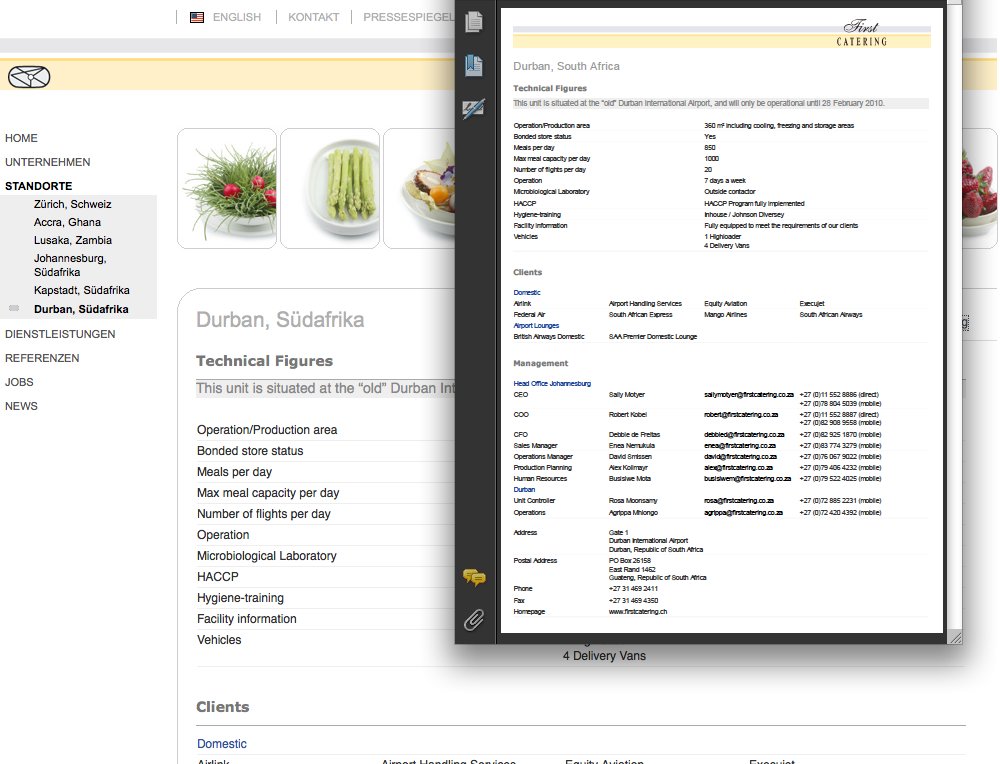
Task: Click 'Clients' heading on webpage
Action: pyautogui.click(x=223, y=707)
